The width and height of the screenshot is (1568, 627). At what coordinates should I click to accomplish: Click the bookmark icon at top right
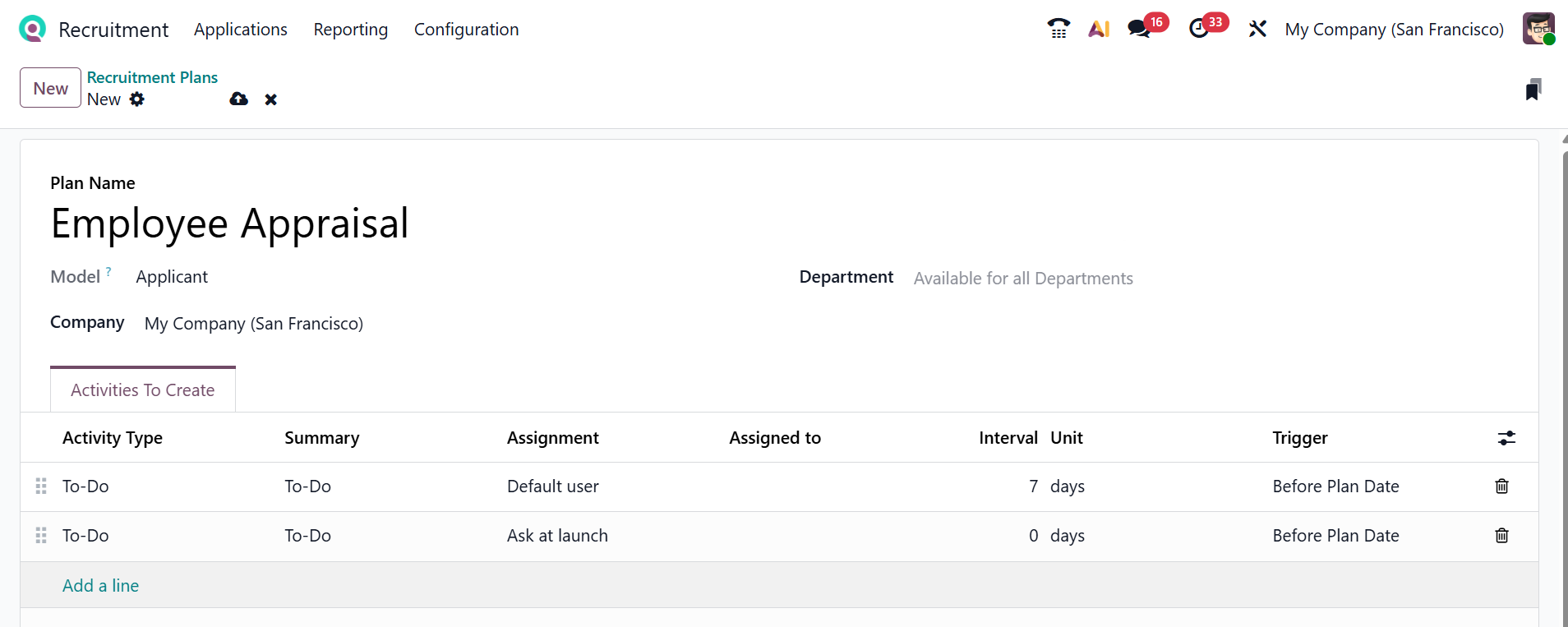[x=1533, y=90]
